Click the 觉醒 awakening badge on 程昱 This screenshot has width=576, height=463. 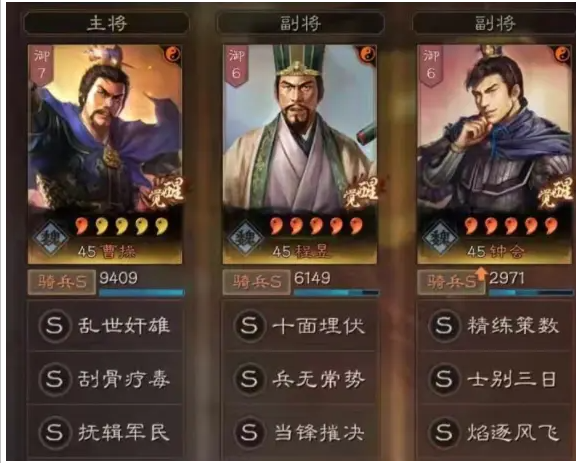click(361, 192)
